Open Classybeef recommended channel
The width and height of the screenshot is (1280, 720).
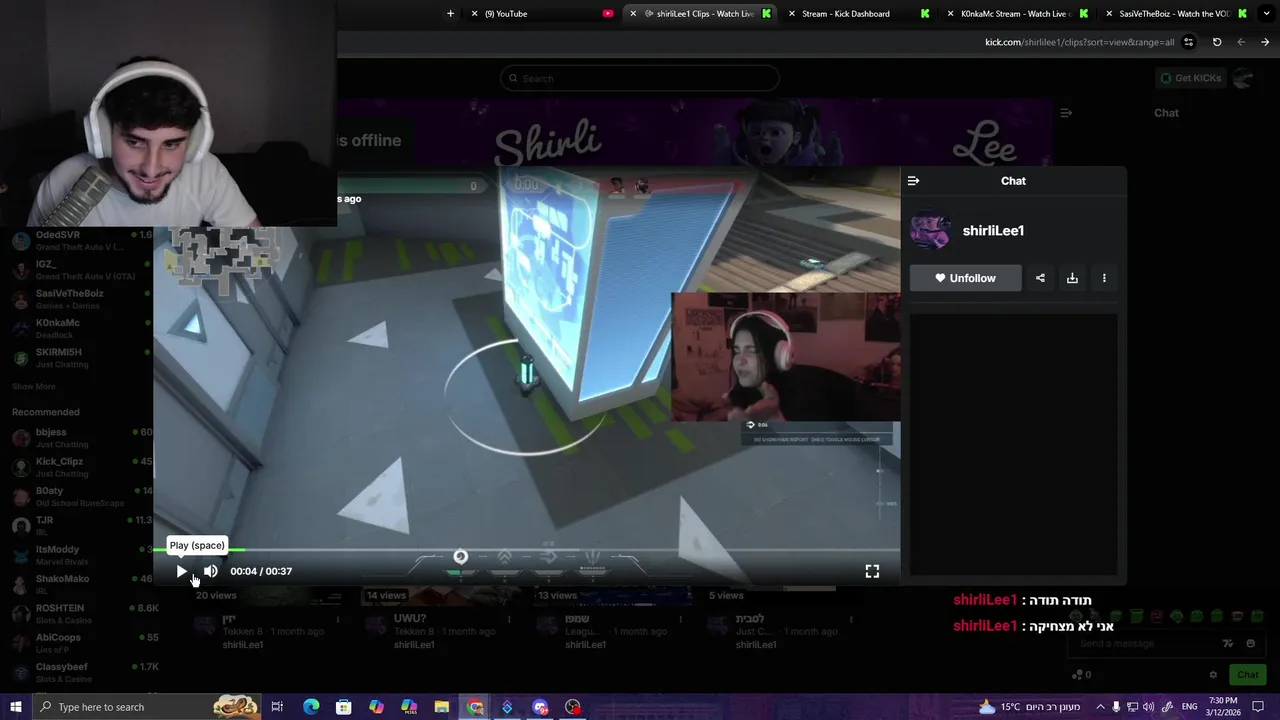coord(80,672)
